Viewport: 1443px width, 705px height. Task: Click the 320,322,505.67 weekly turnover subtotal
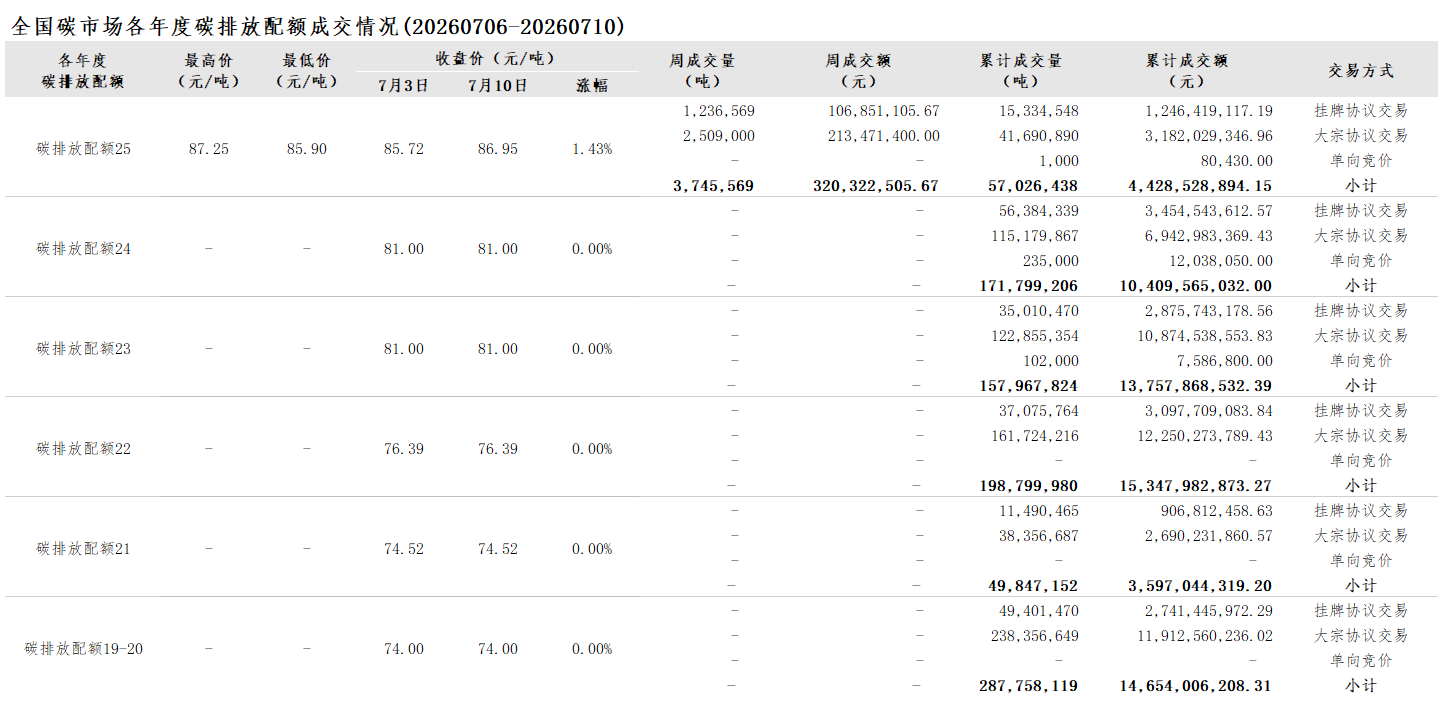pyautogui.click(x=876, y=186)
